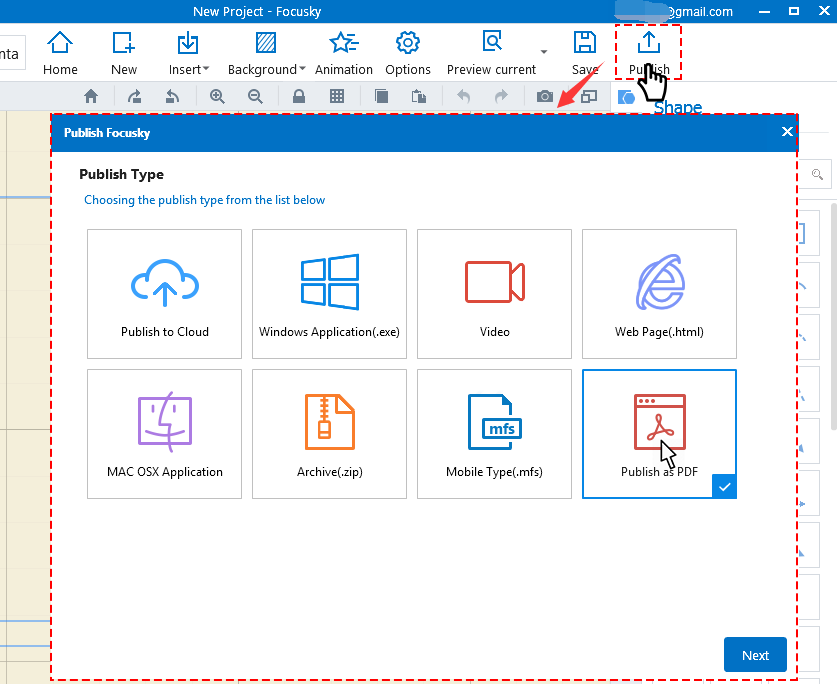The height and width of the screenshot is (684, 837).
Task: Click the gmail.com account label
Action: [x=700, y=11]
